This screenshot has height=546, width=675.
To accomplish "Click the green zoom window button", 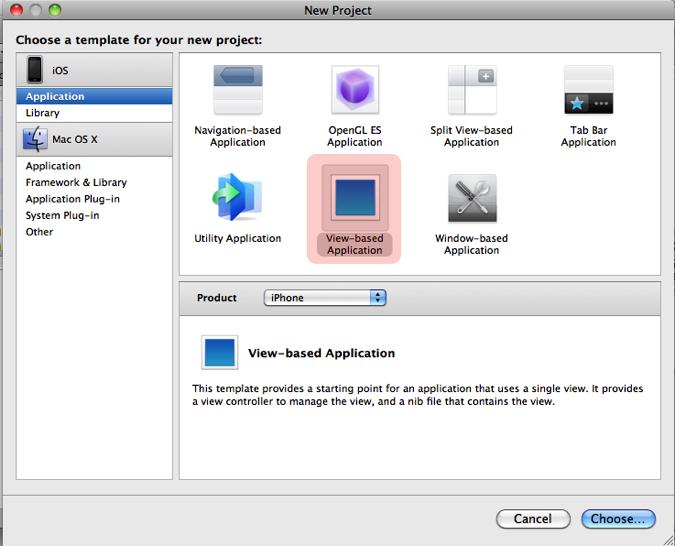I will [x=55, y=9].
